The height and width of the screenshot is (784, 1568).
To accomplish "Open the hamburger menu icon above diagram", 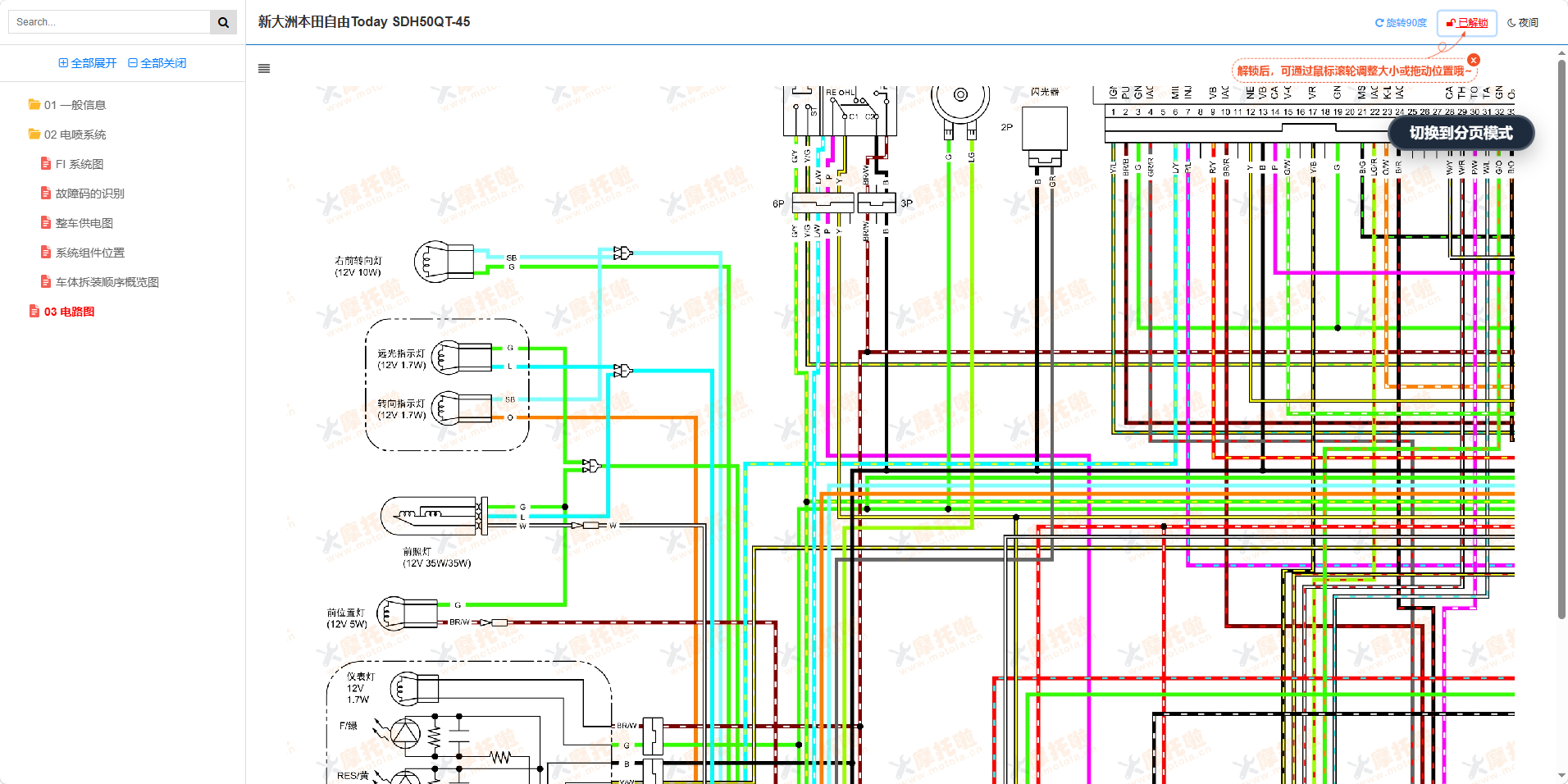I will [264, 69].
